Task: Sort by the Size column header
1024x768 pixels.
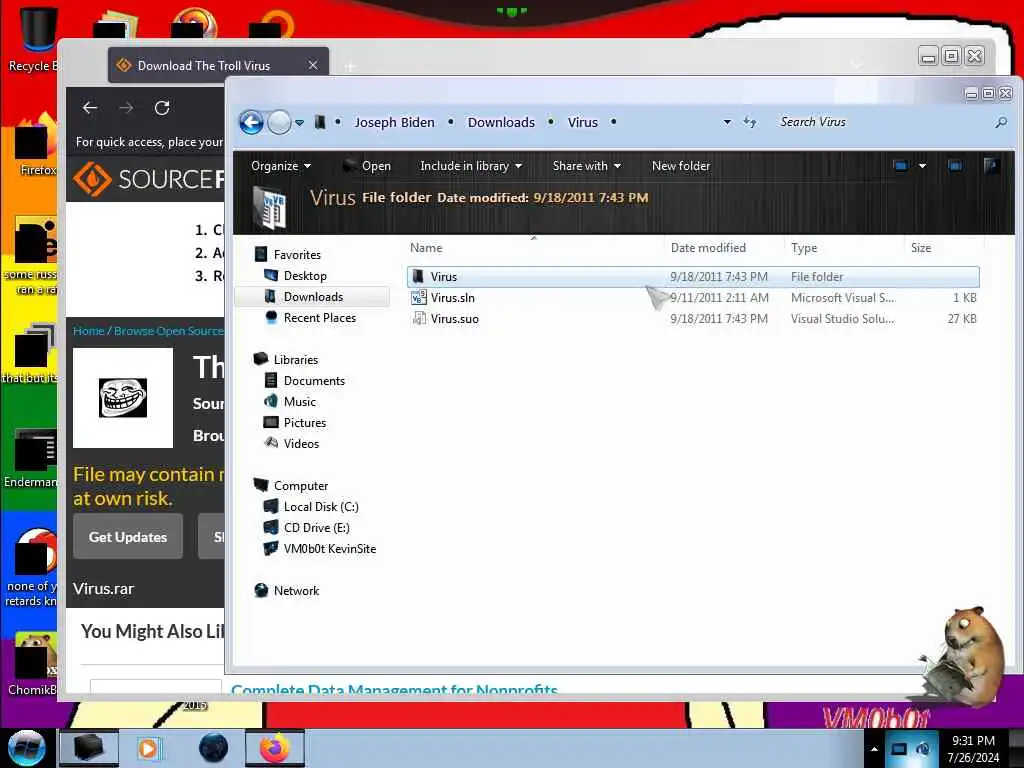Action: click(x=944, y=248)
